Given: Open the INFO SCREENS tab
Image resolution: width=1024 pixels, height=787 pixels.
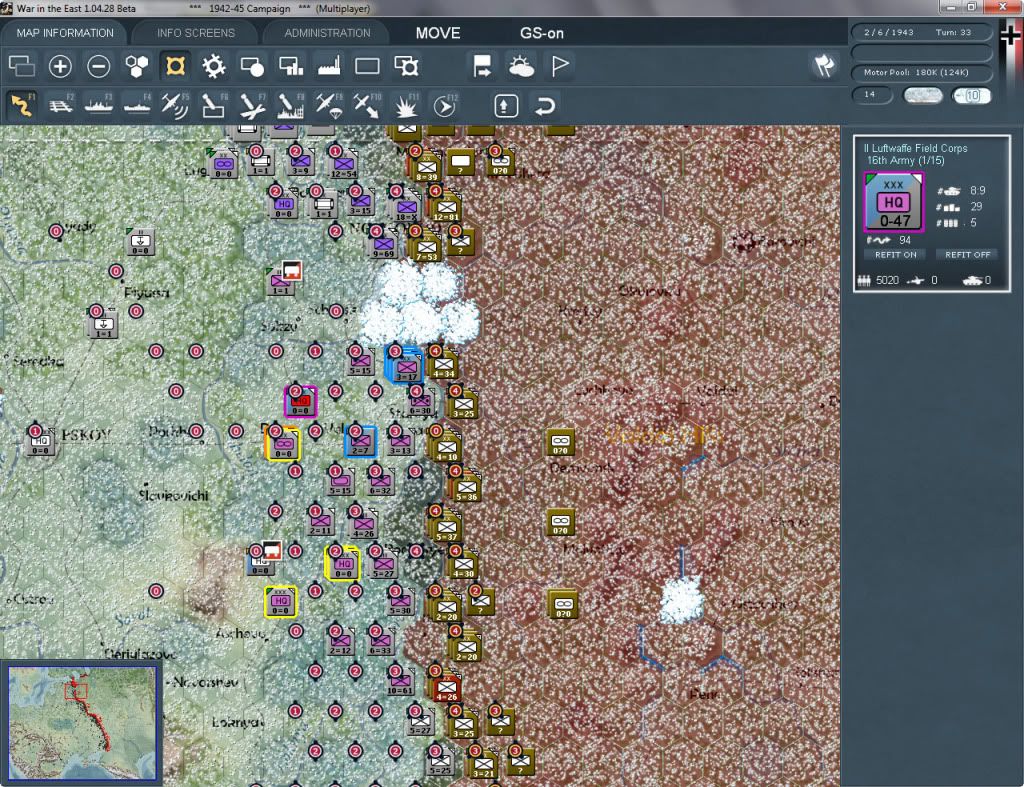Looking at the screenshot, I should pyautogui.click(x=196, y=33).
